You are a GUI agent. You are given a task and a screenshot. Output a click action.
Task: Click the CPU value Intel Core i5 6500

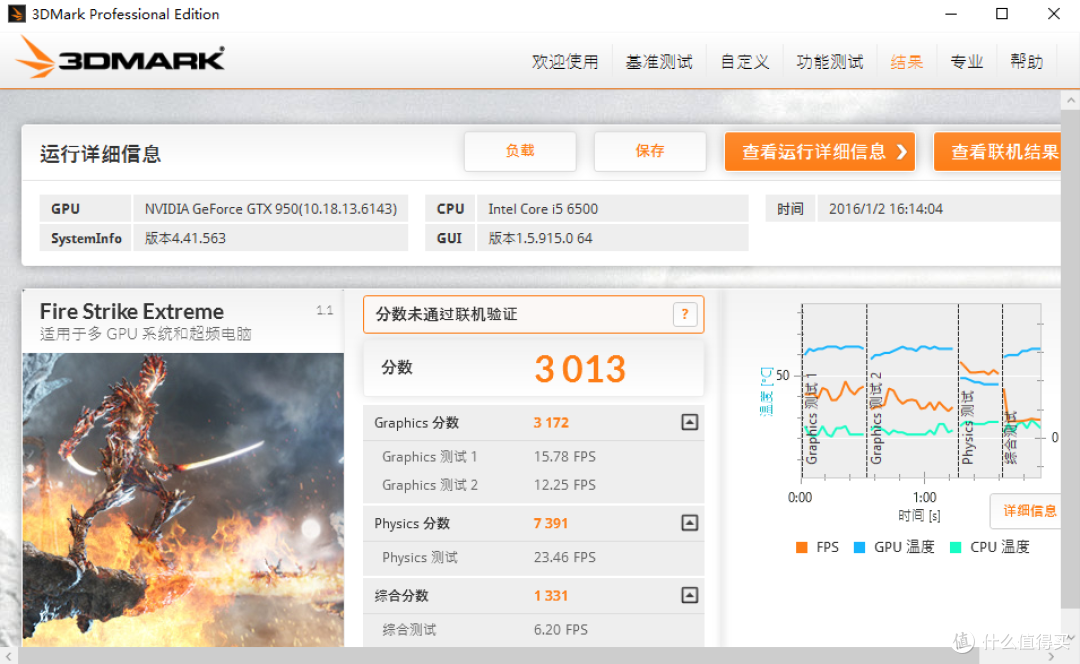tap(612, 209)
